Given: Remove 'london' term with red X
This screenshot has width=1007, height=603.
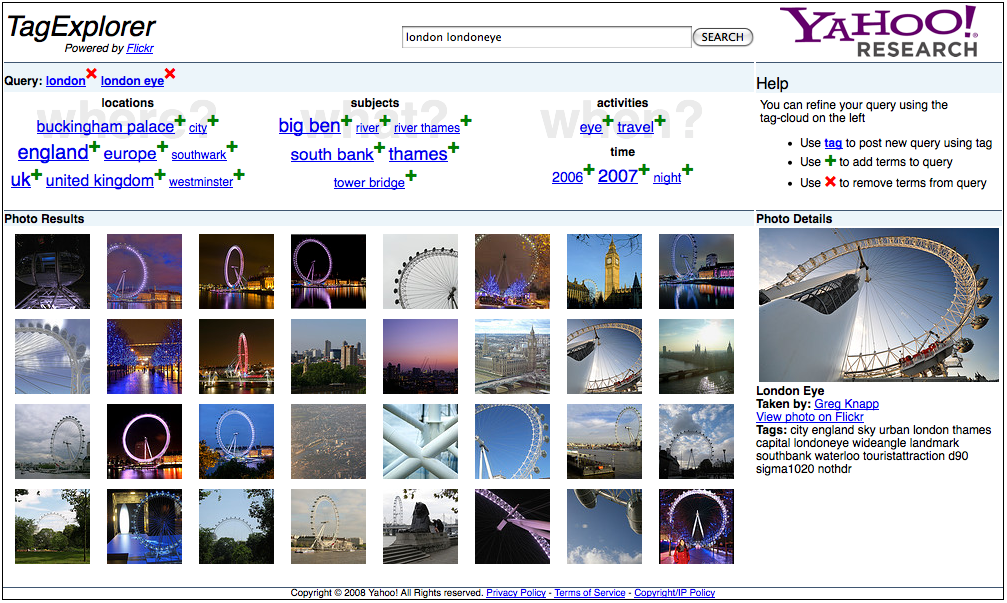Looking at the screenshot, I should coord(92,74).
